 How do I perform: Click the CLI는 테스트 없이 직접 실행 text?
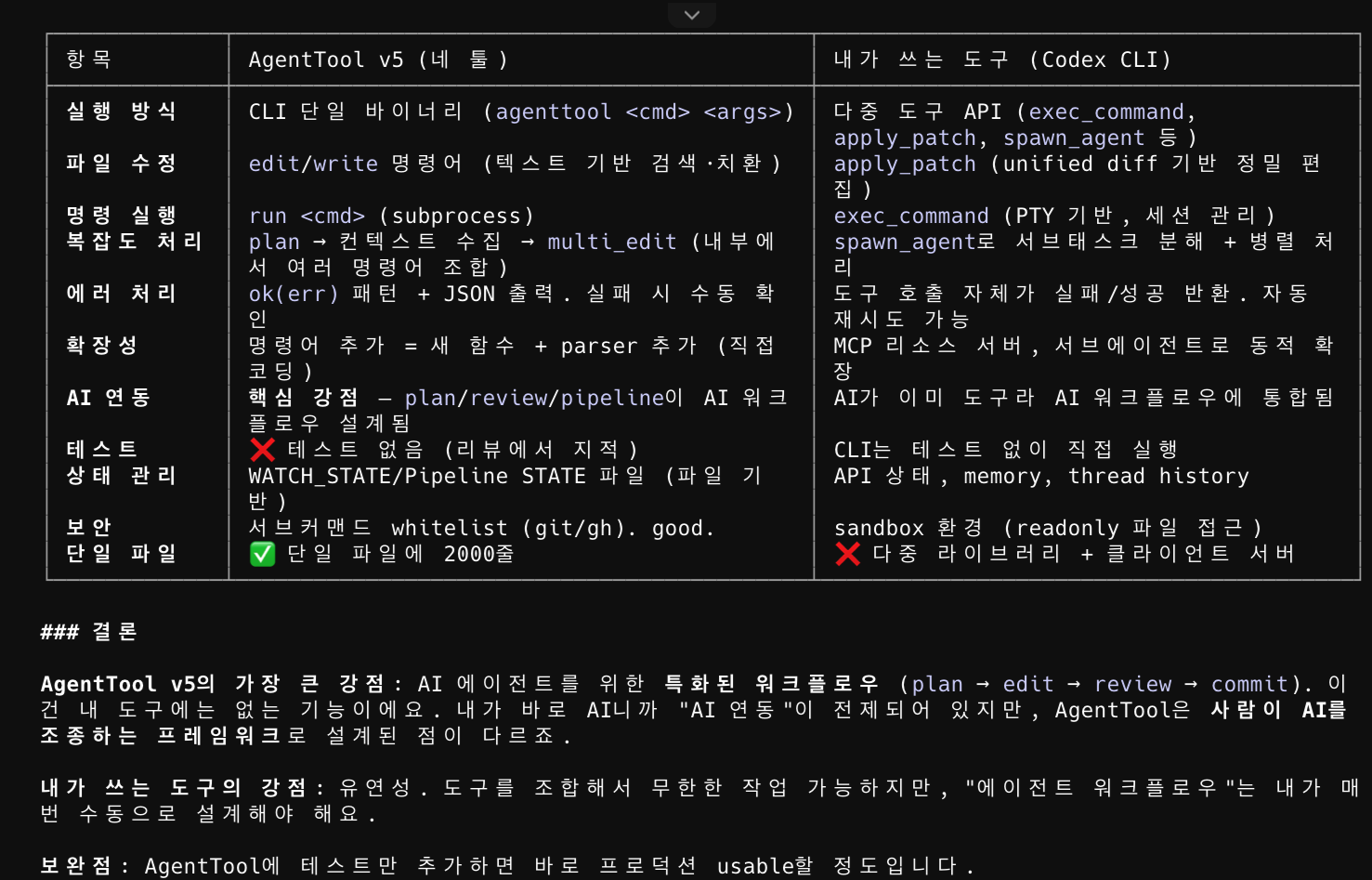pos(1006,450)
